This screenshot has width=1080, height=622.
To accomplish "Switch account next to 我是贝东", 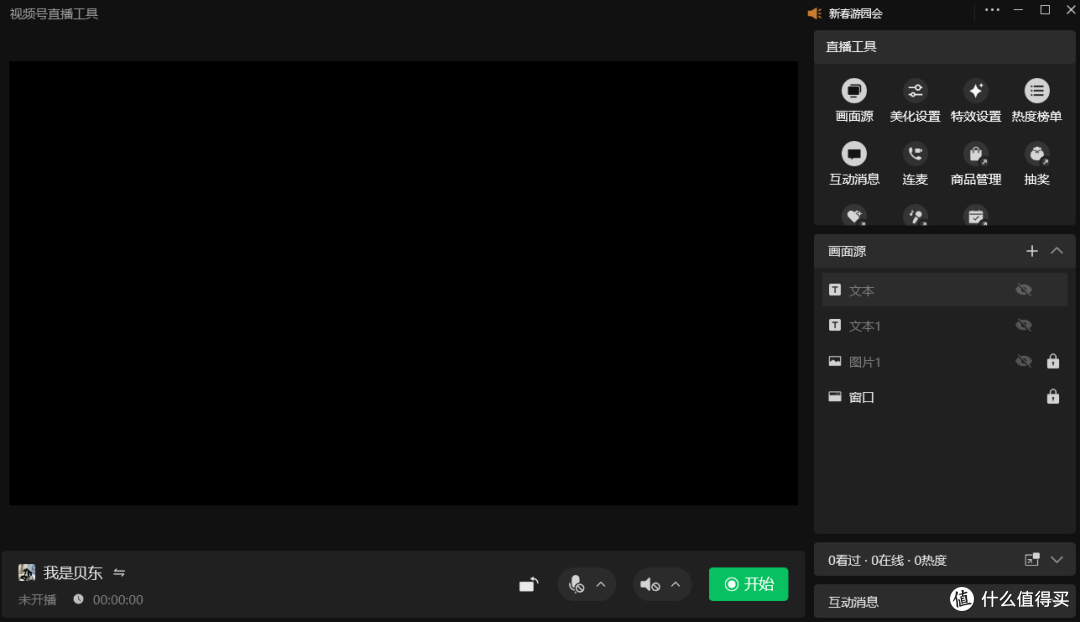I will tap(119, 572).
